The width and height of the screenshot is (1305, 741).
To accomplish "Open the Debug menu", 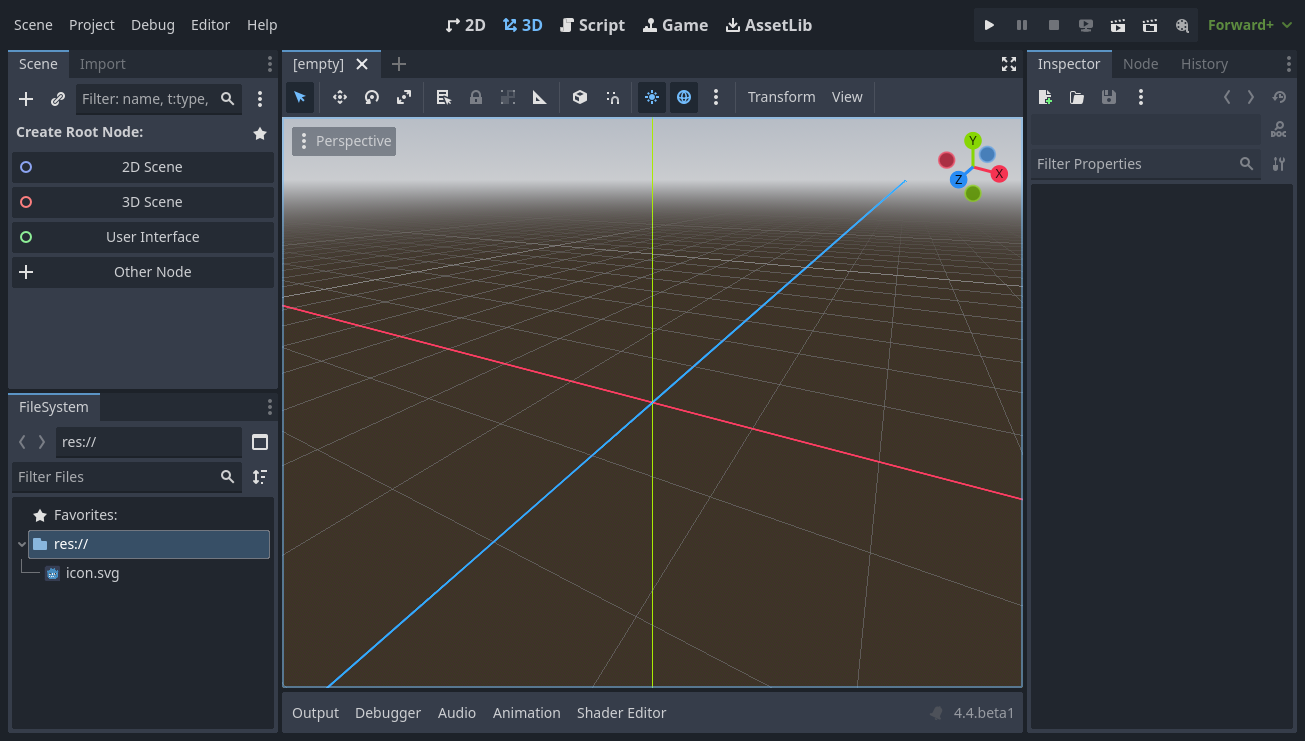I will 152,25.
